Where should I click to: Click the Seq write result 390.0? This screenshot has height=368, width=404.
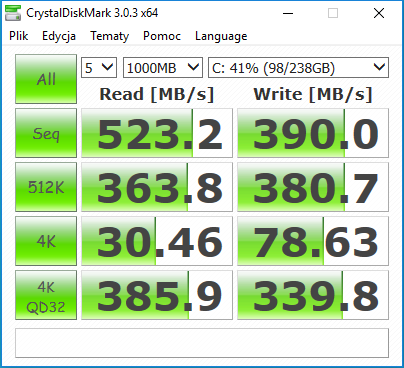click(313, 133)
